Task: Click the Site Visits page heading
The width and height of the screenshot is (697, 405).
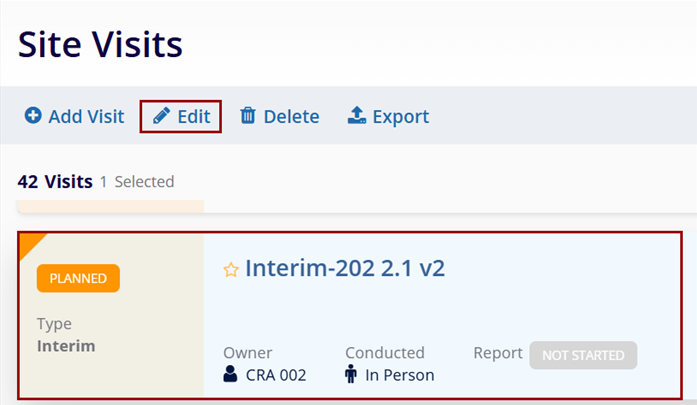Action: point(100,43)
